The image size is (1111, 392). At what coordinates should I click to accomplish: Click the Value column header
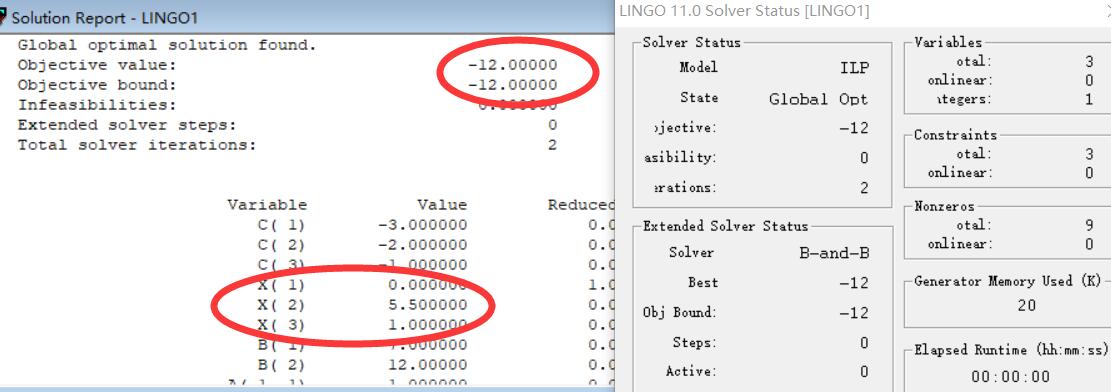pos(442,205)
